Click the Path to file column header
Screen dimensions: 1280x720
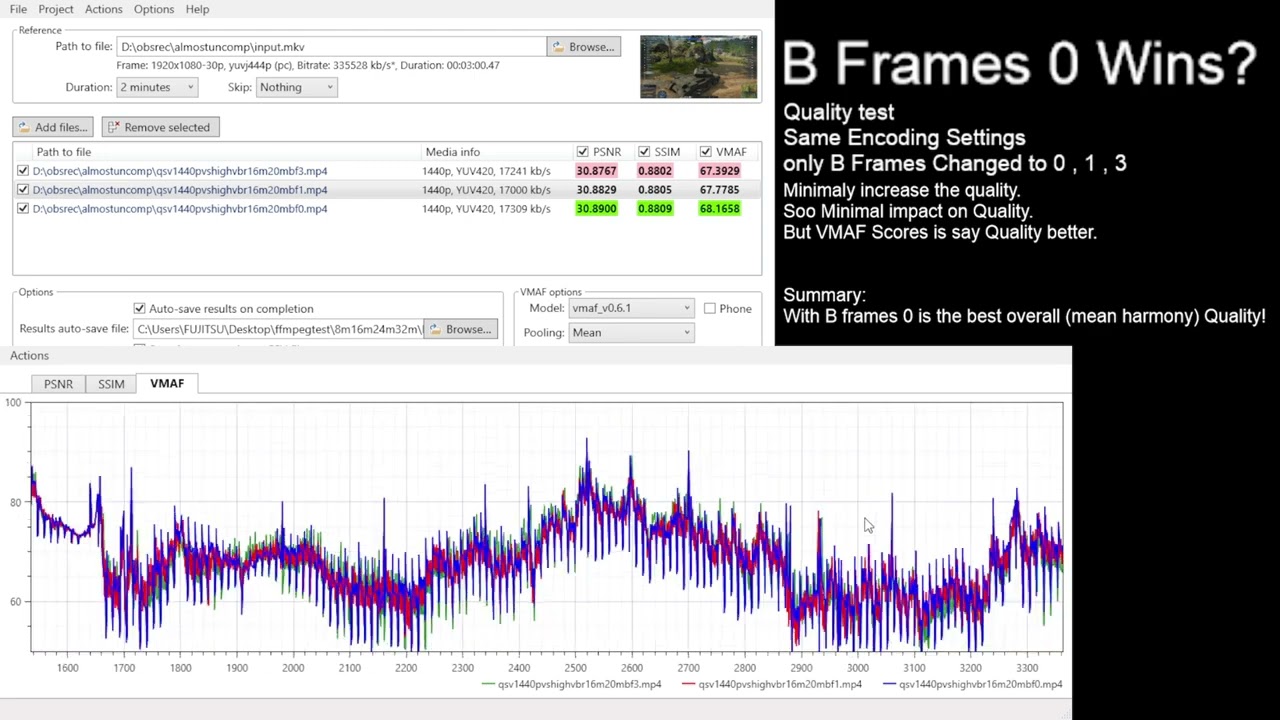pos(63,152)
